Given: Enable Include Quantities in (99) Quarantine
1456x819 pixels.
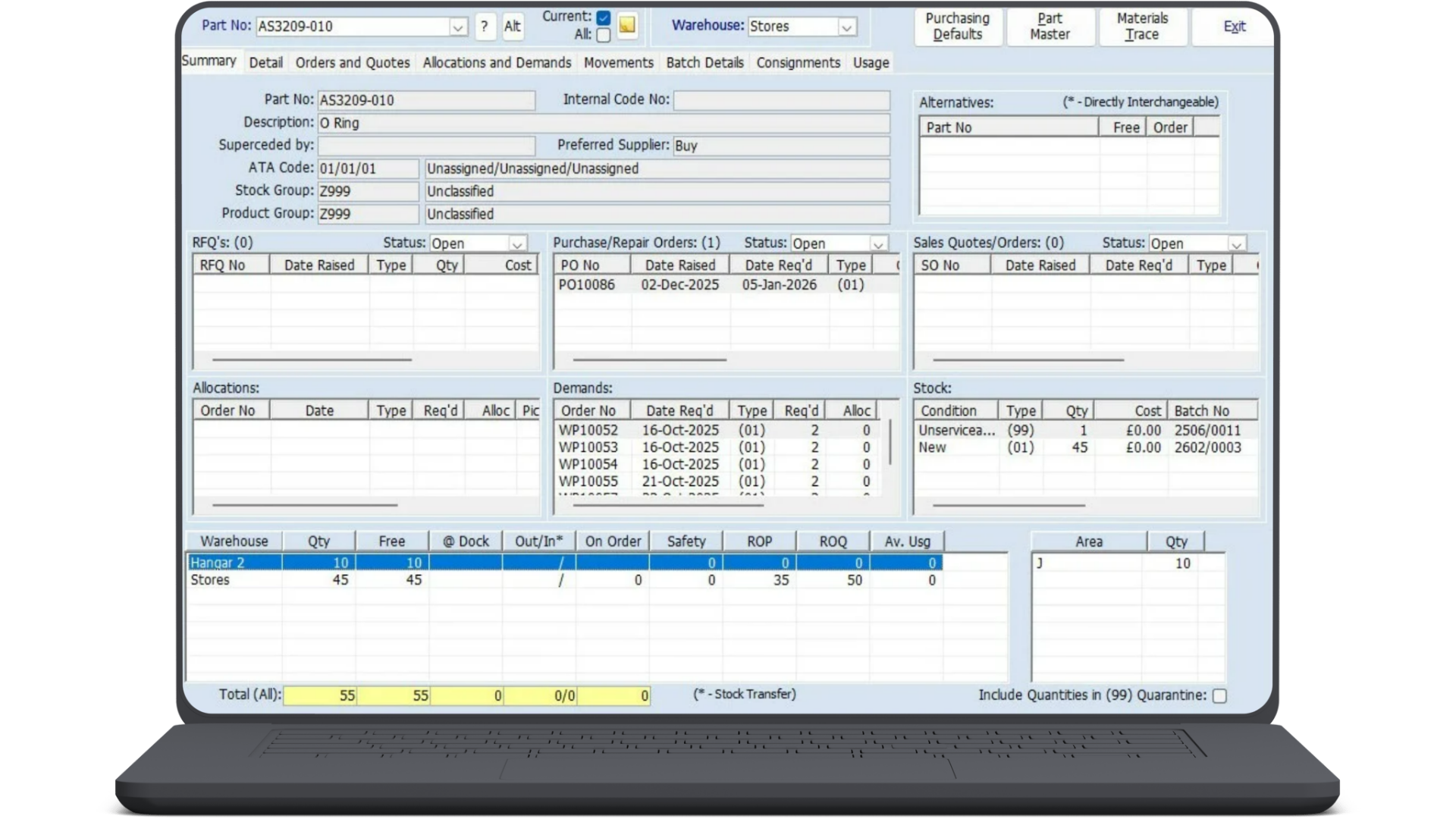Looking at the screenshot, I should 1218,695.
